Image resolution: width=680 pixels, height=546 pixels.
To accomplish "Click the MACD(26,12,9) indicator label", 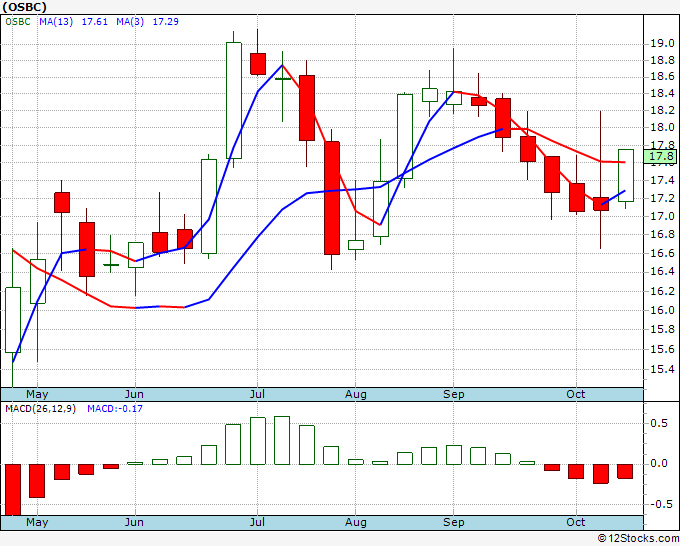I will coord(40,409).
